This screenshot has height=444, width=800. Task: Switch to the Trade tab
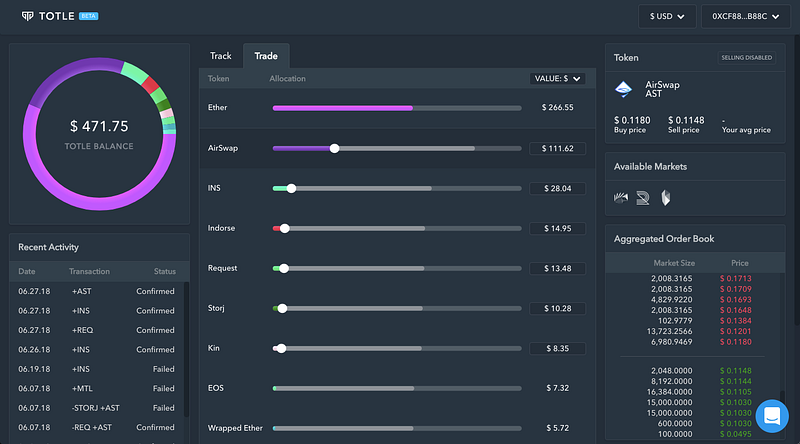[x=266, y=56]
